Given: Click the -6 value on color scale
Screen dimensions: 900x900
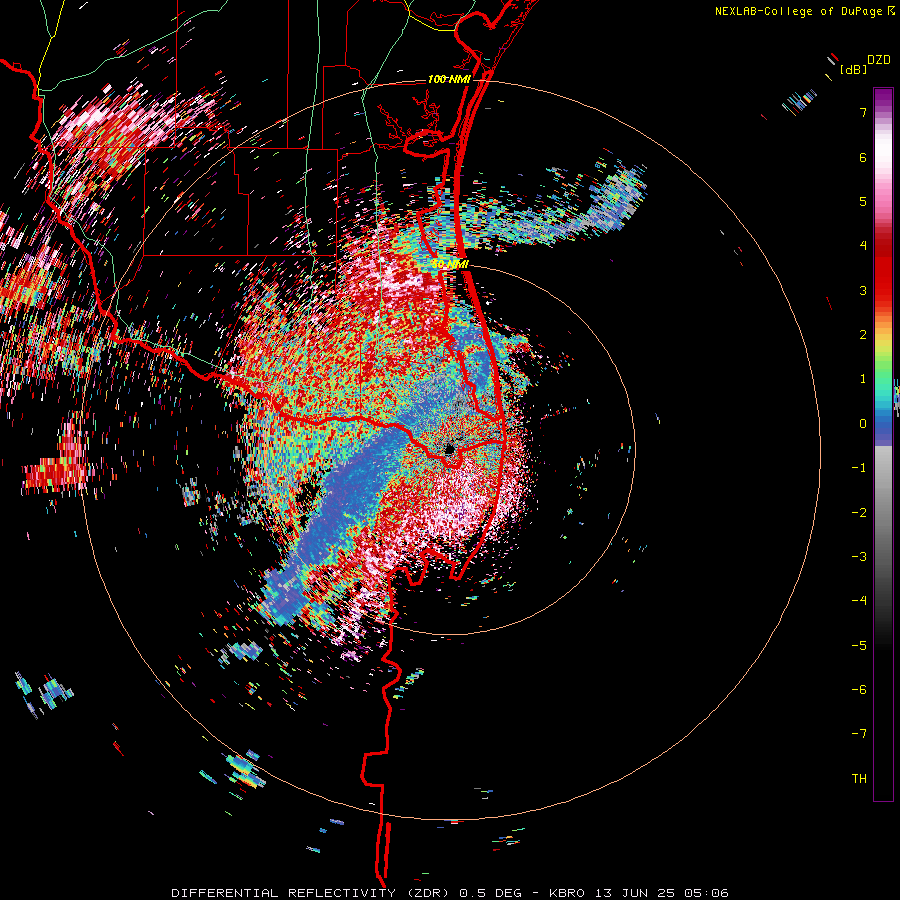Looking at the screenshot, I should [859, 689].
